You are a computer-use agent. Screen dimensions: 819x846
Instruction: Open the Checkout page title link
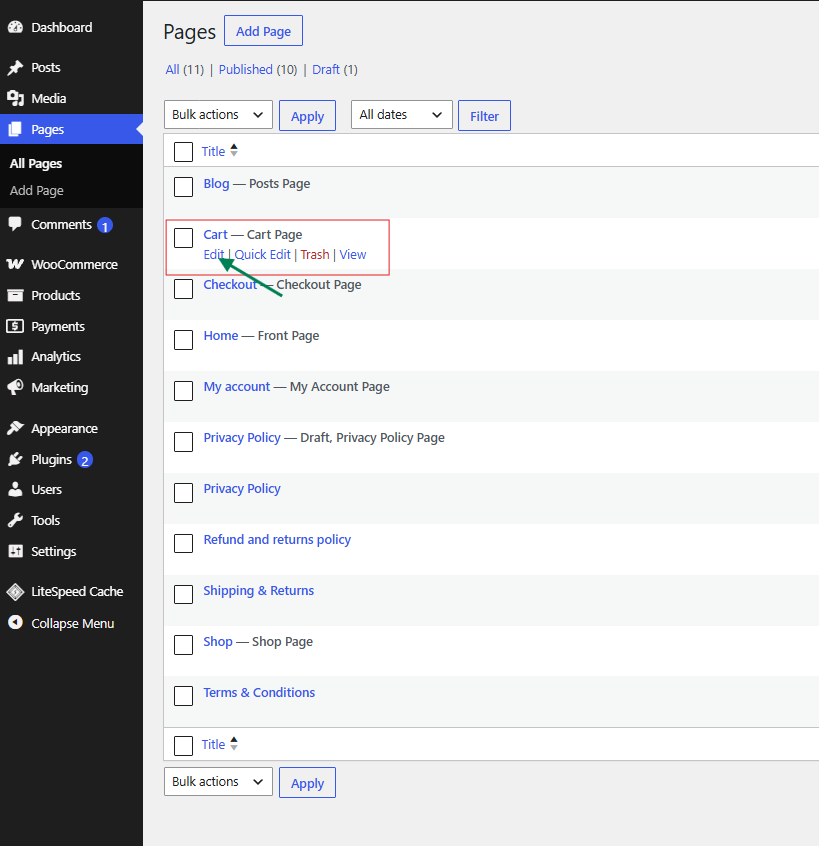tap(230, 284)
